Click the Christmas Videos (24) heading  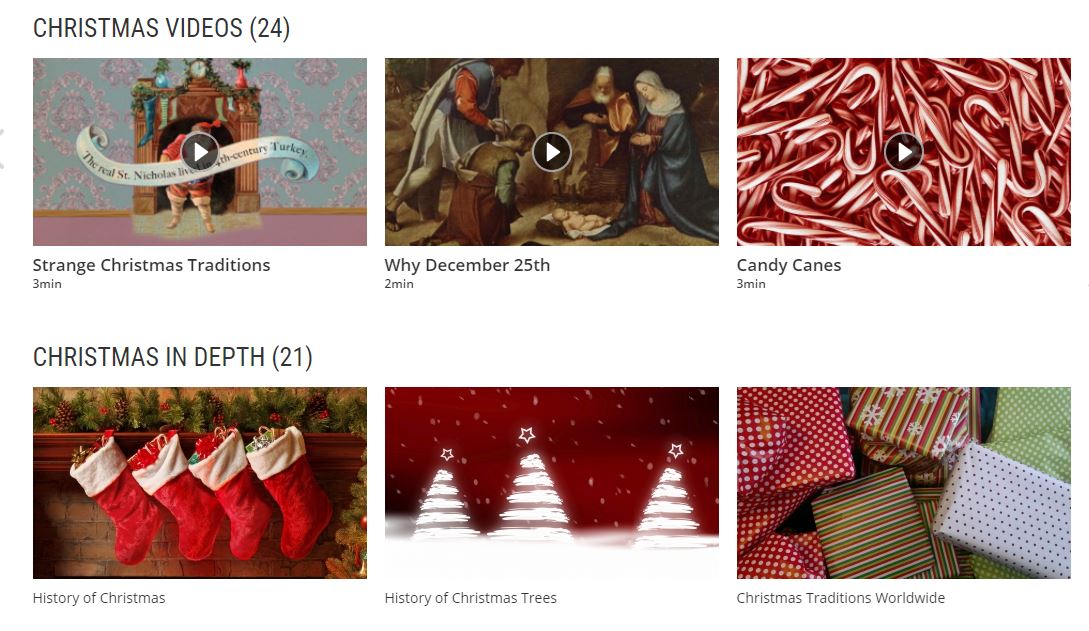pyautogui.click(x=162, y=28)
